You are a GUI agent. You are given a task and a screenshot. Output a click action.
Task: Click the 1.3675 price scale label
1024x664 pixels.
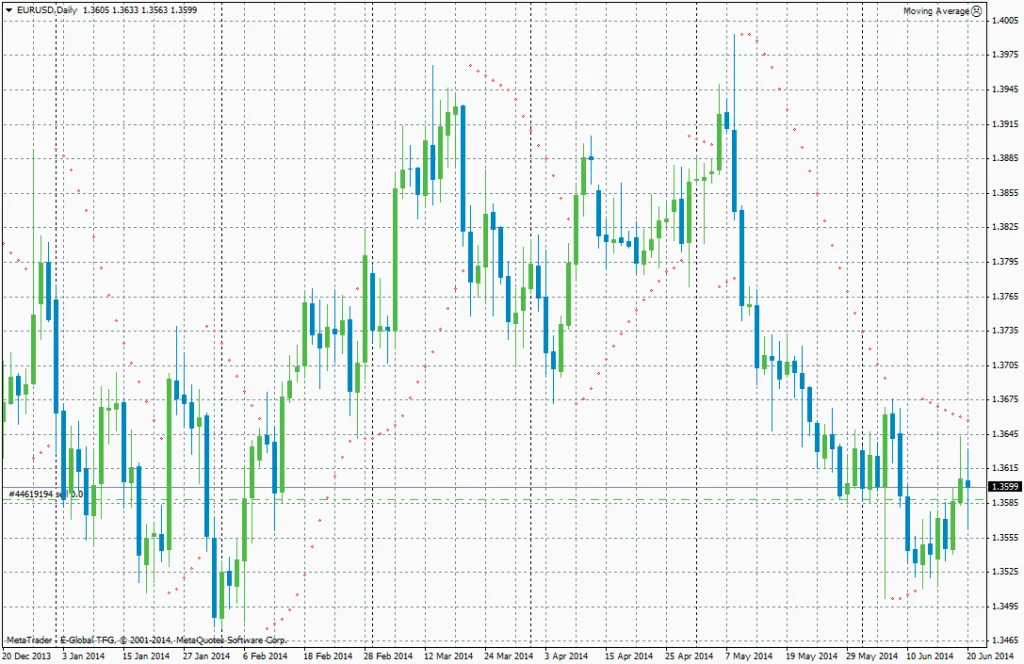point(1005,399)
